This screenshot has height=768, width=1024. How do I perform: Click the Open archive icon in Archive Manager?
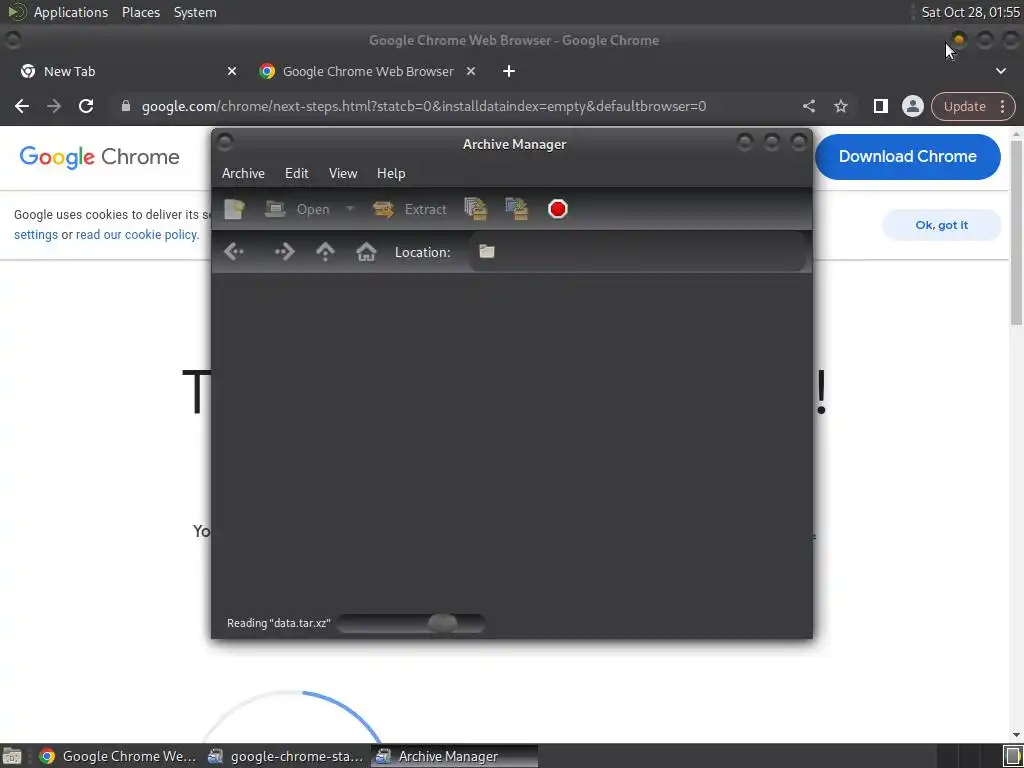275,209
